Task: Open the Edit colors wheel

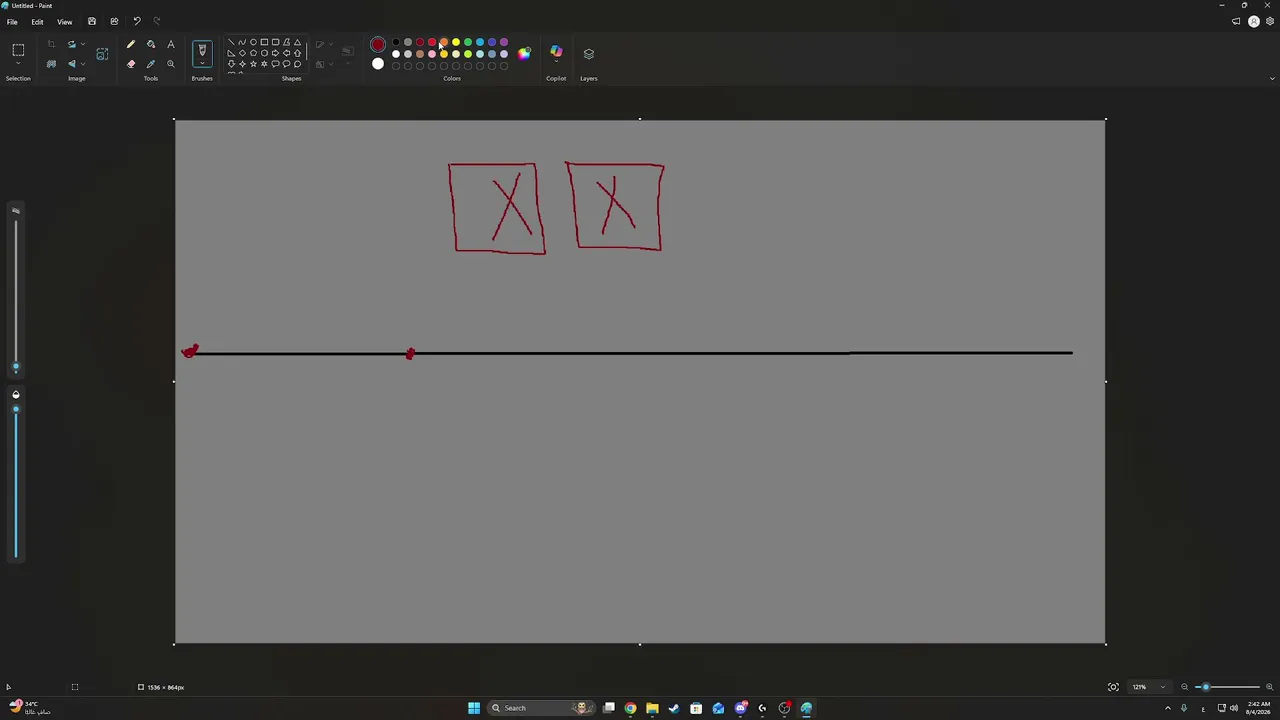Action: click(524, 54)
